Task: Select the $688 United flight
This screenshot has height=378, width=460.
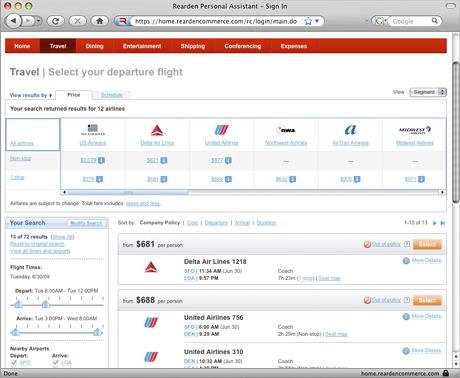Action: click(x=427, y=300)
